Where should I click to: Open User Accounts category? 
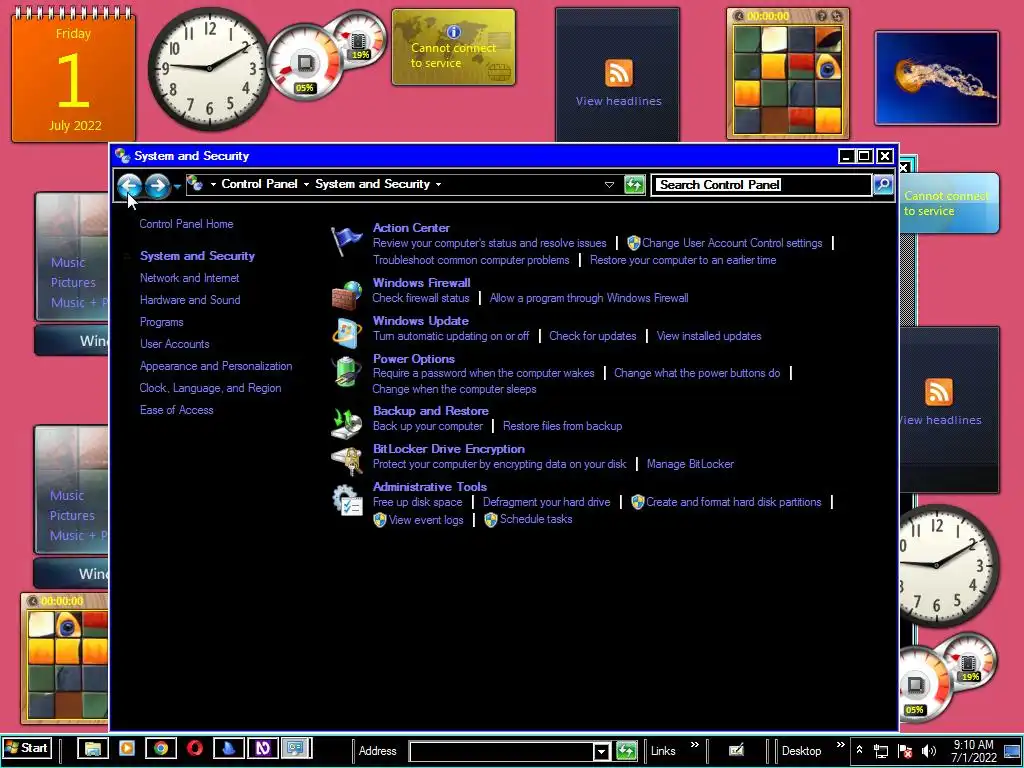point(174,344)
